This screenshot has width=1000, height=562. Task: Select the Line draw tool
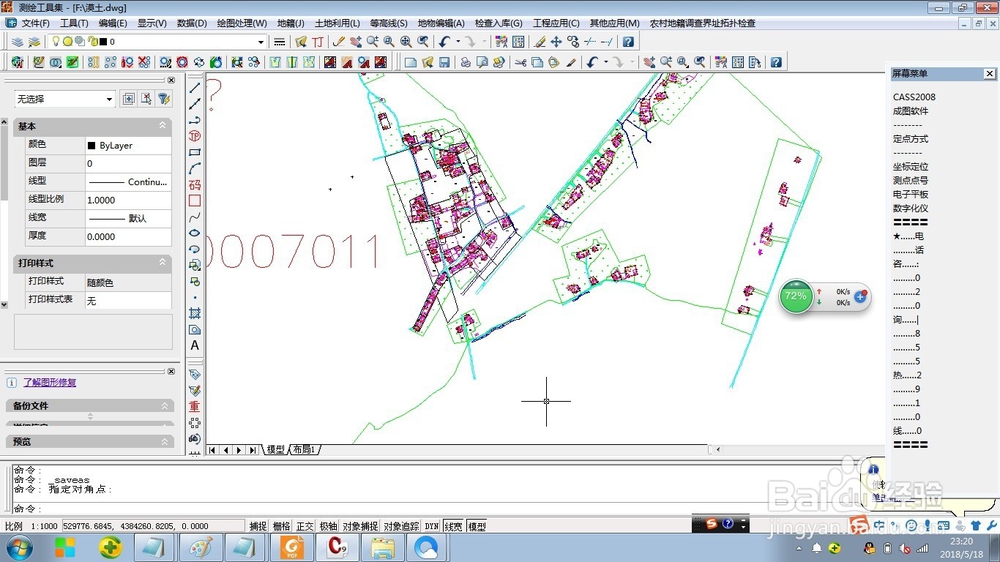195,87
